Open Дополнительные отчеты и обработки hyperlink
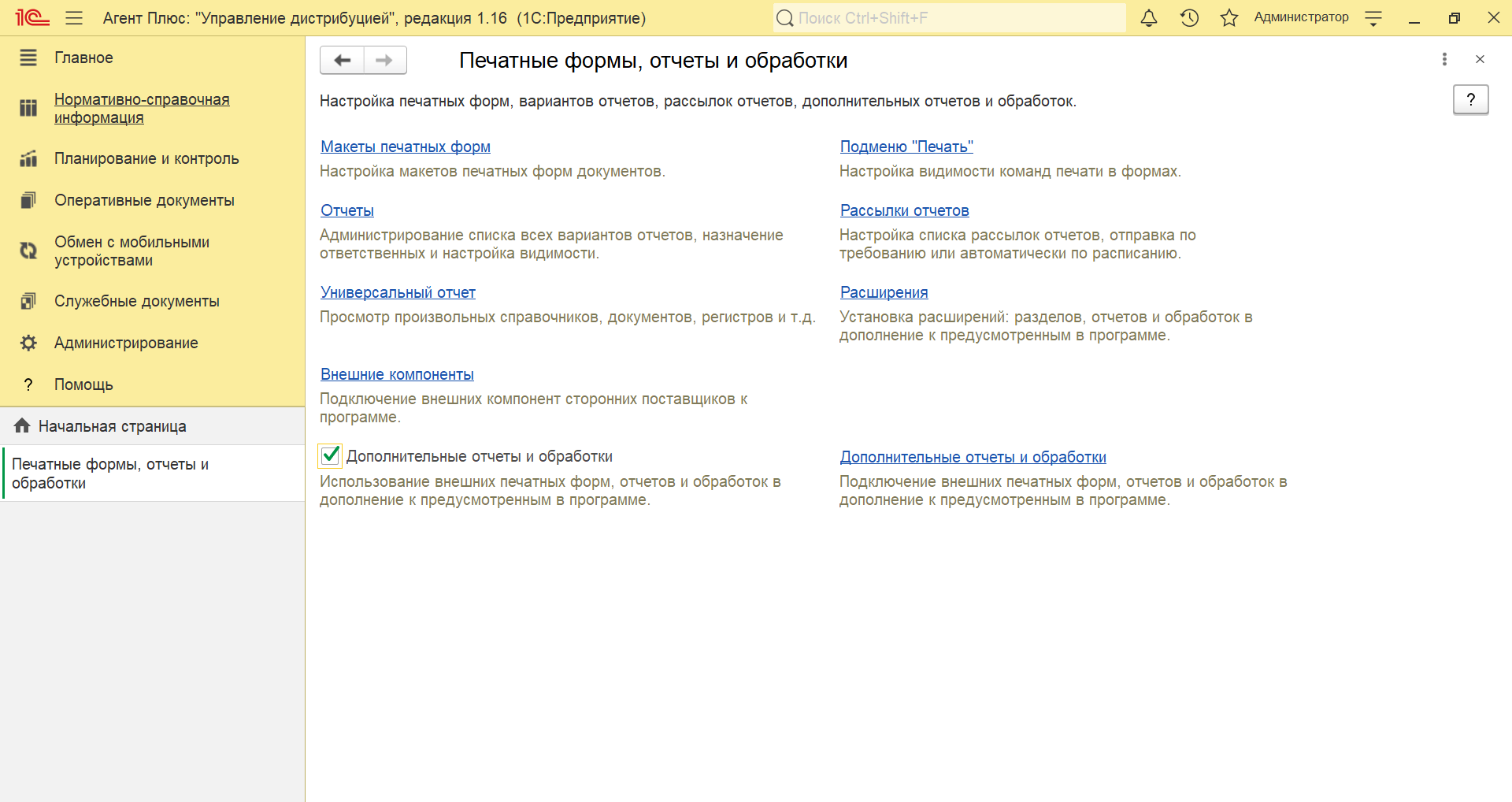1512x802 pixels. pyautogui.click(x=973, y=457)
